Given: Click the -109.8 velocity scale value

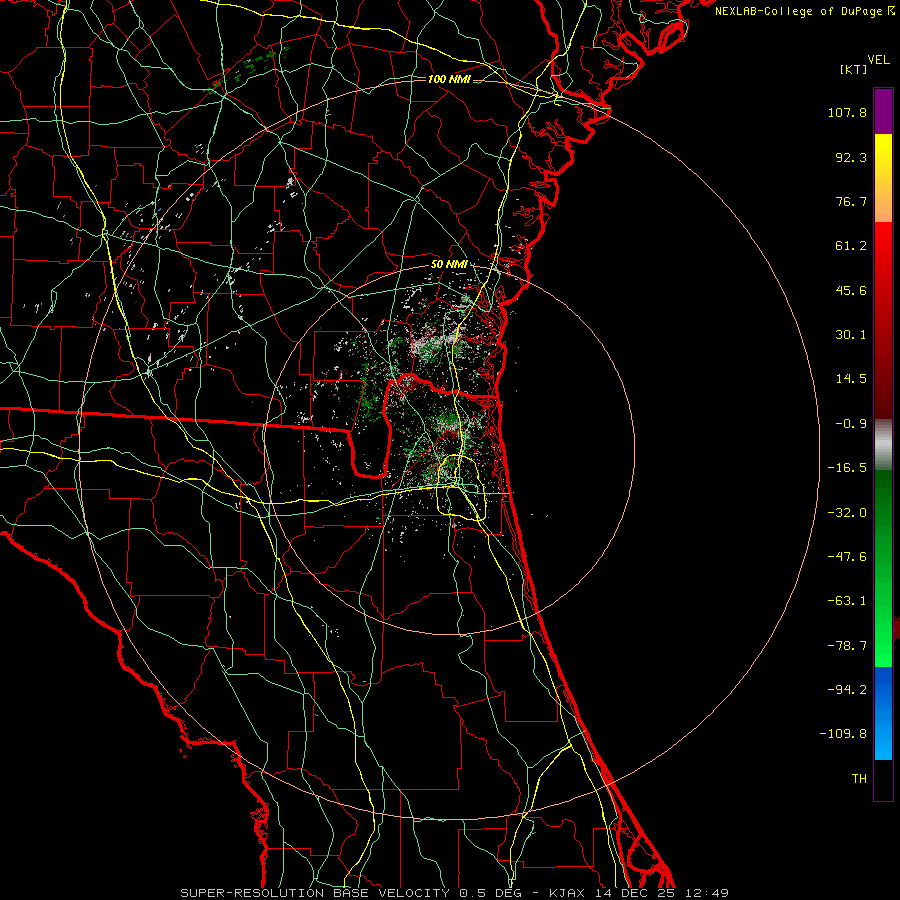Looking at the screenshot, I should tap(843, 734).
